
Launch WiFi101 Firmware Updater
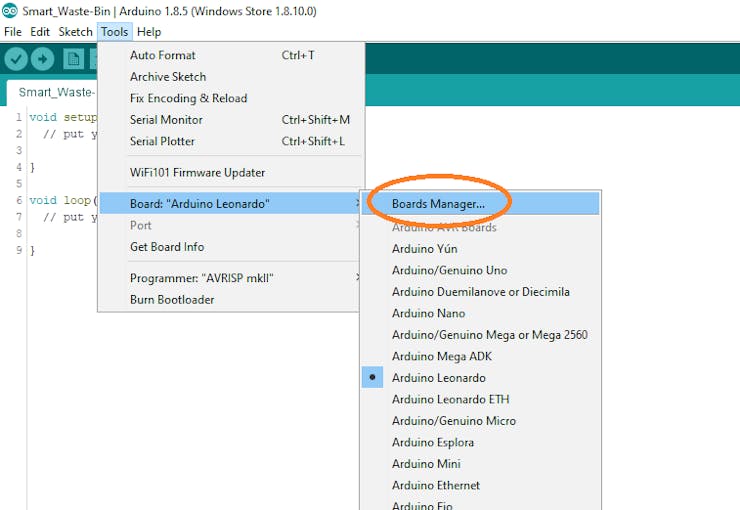(231, 173)
